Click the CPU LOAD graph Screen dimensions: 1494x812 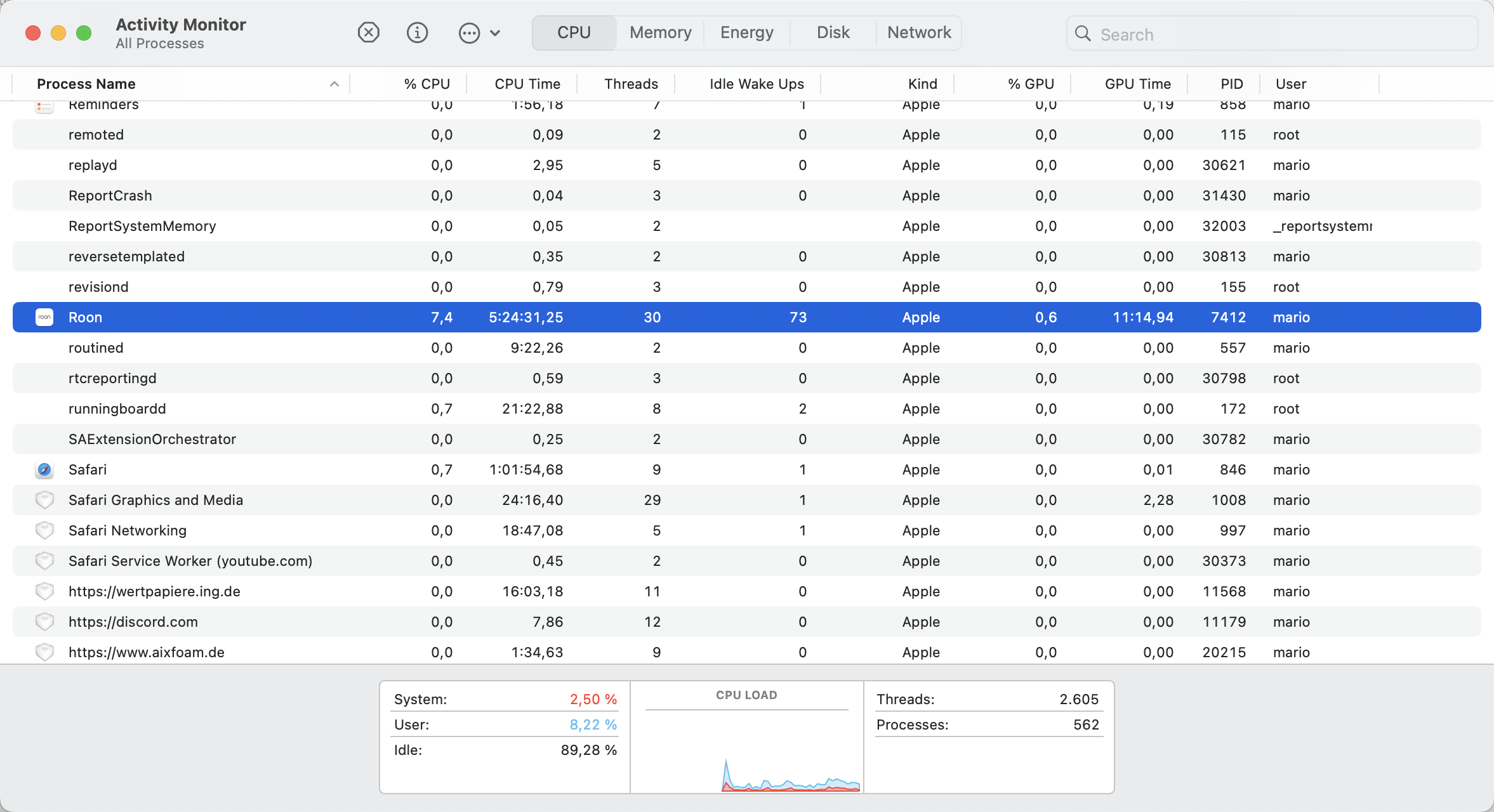click(746, 750)
